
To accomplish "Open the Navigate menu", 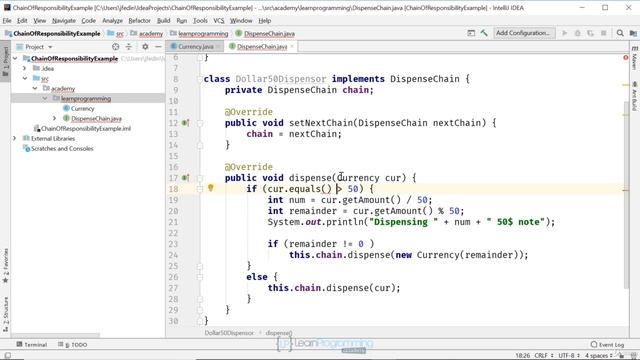I will point(64,20).
